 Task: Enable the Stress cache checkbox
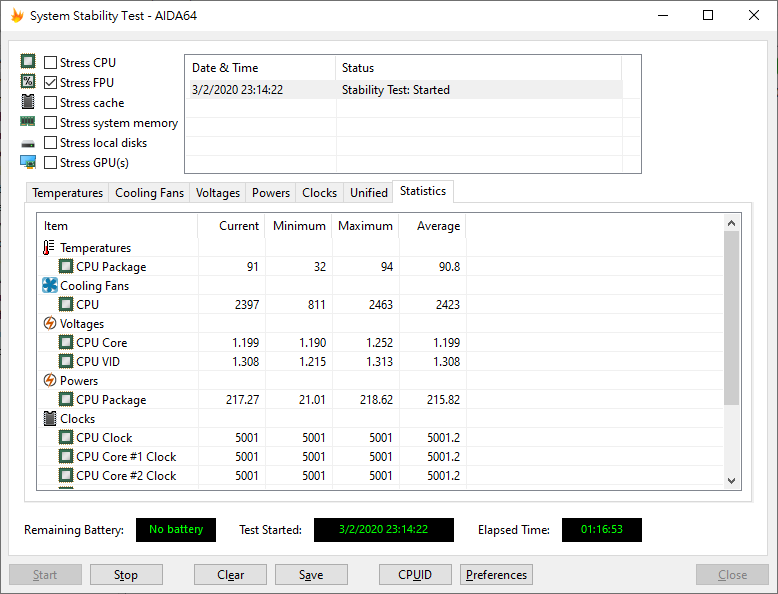tap(50, 102)
